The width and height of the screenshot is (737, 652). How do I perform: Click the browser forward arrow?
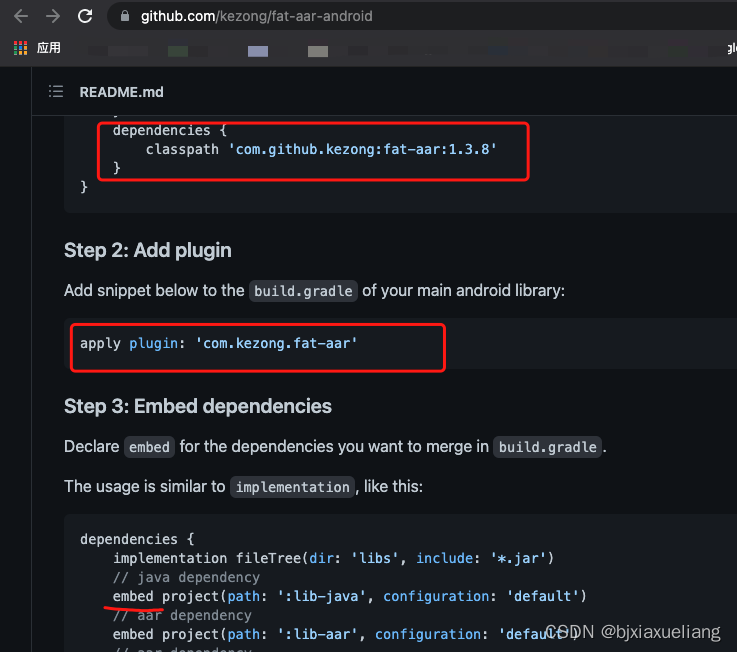(x=53, y=16)
